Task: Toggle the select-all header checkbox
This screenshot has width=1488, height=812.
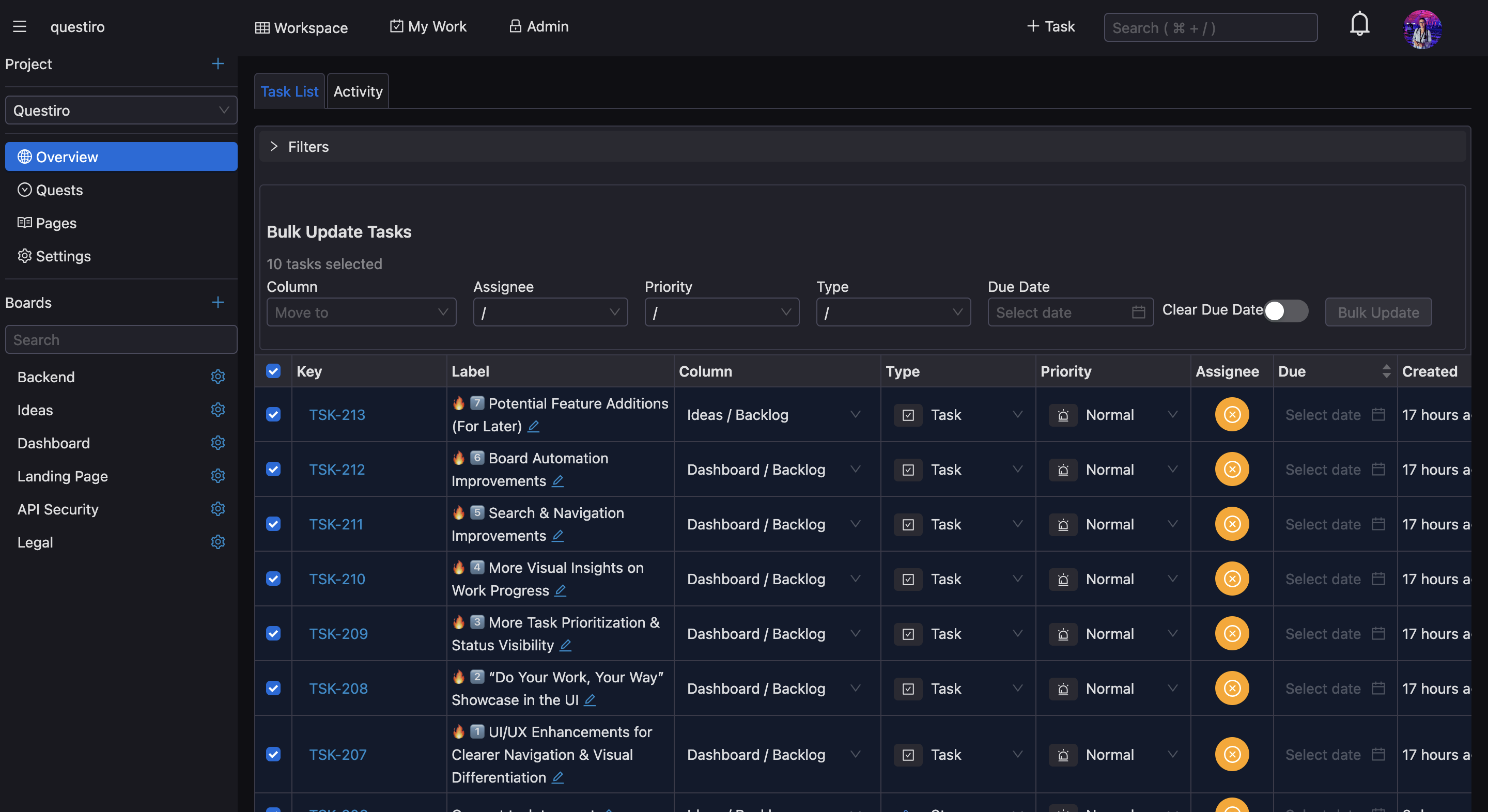Action: [273, 371]
